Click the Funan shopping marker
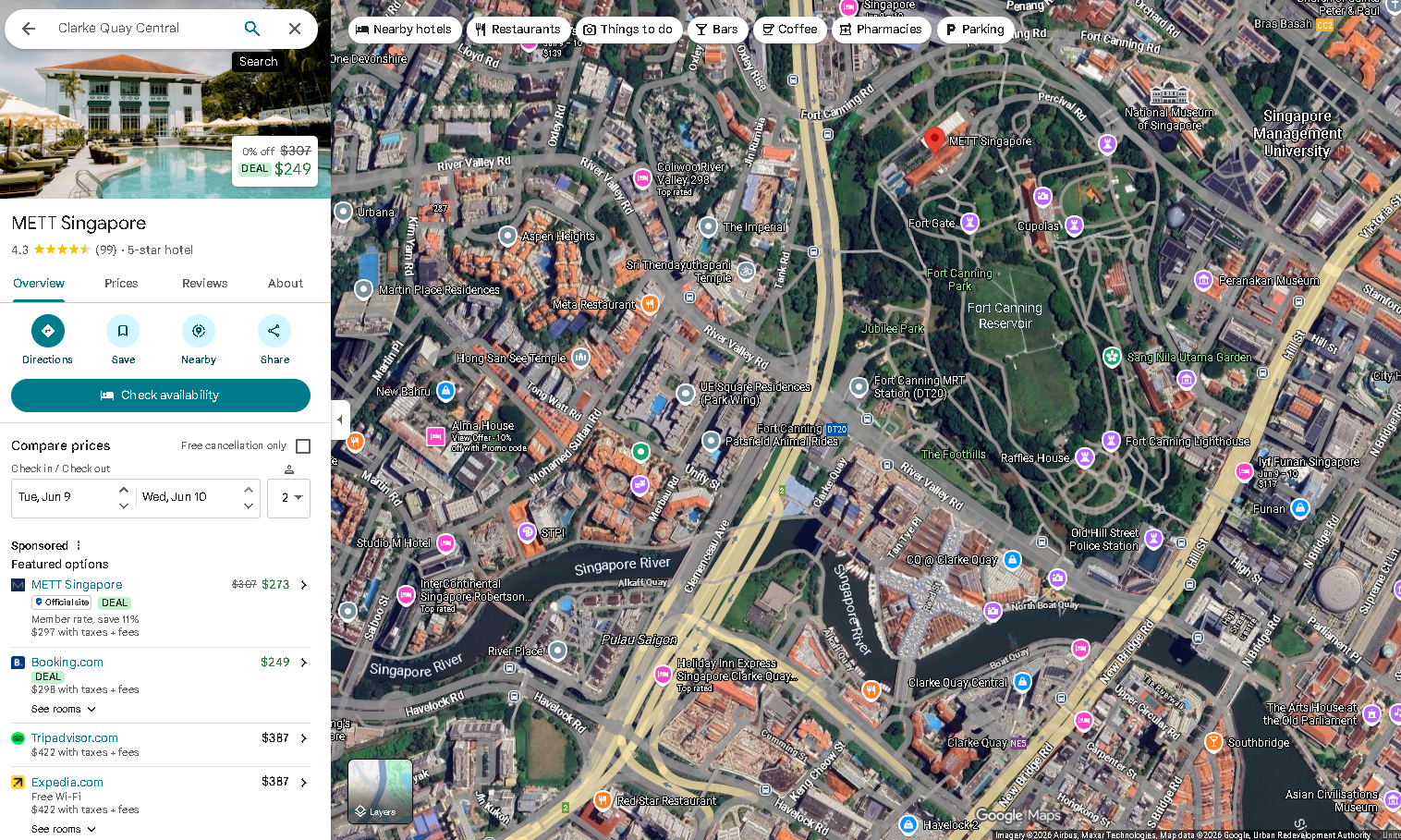Image resolution: width=1401 pixels, height=840 pixels. click(x=1300, y=508)
